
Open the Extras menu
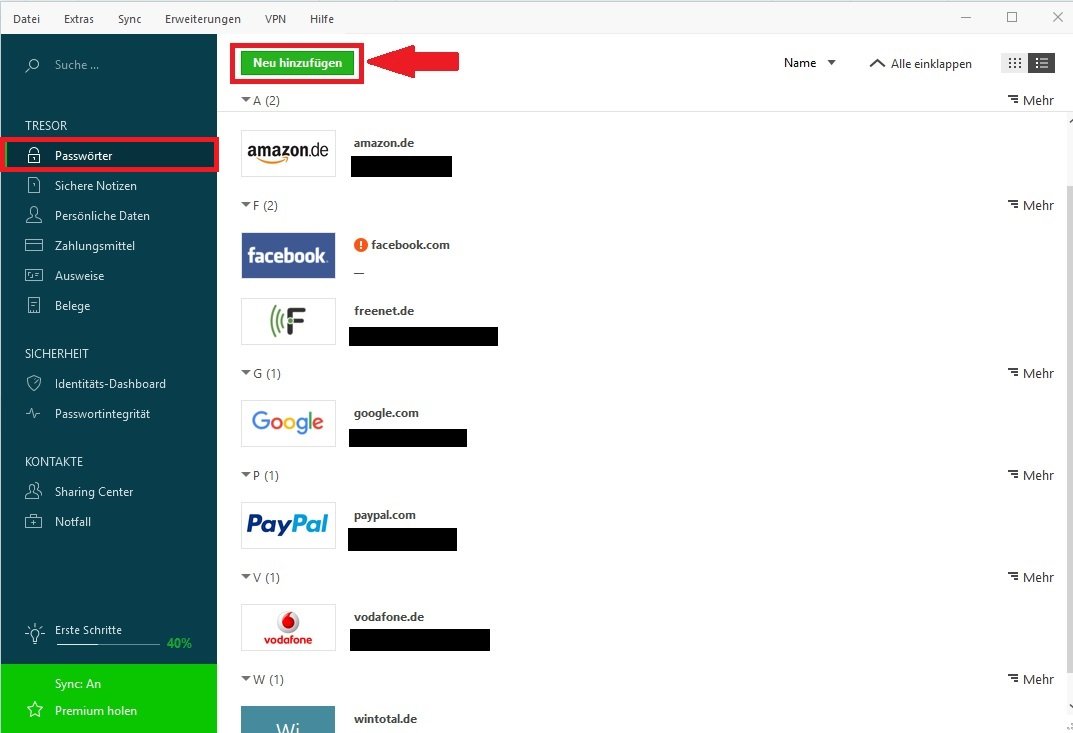tap(79, 19)
